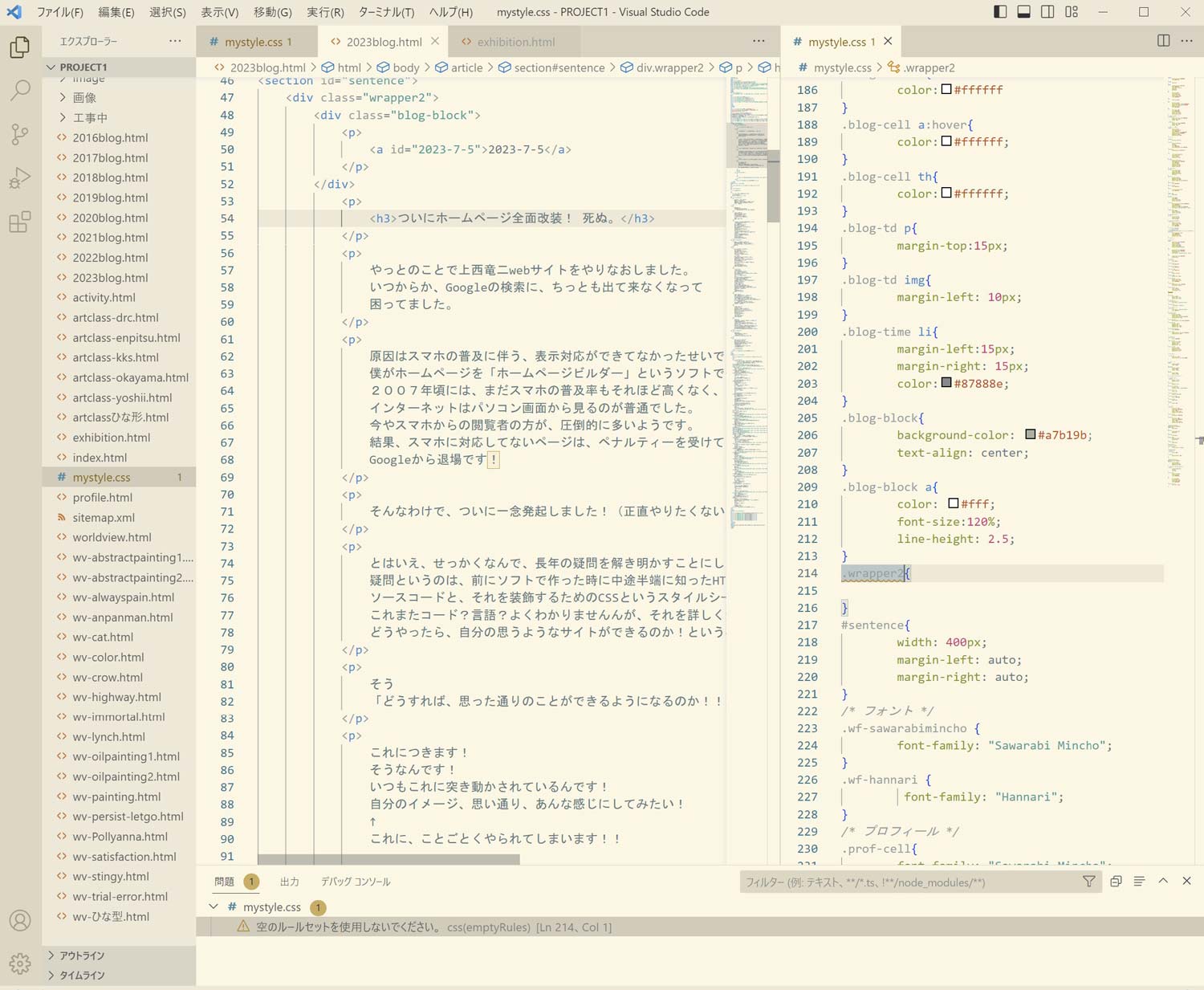
Task: Expand the 工事中 folder
Action: [x=90, y=117]
